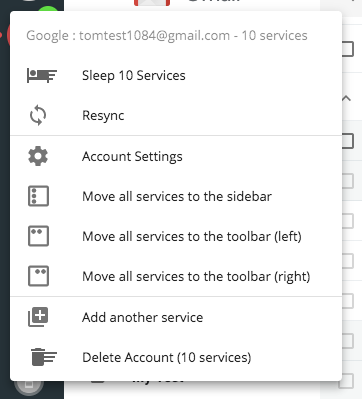Screen dimensions: 362x399
Task: Select Sleep 10 Services
Action: pos(176,75)
